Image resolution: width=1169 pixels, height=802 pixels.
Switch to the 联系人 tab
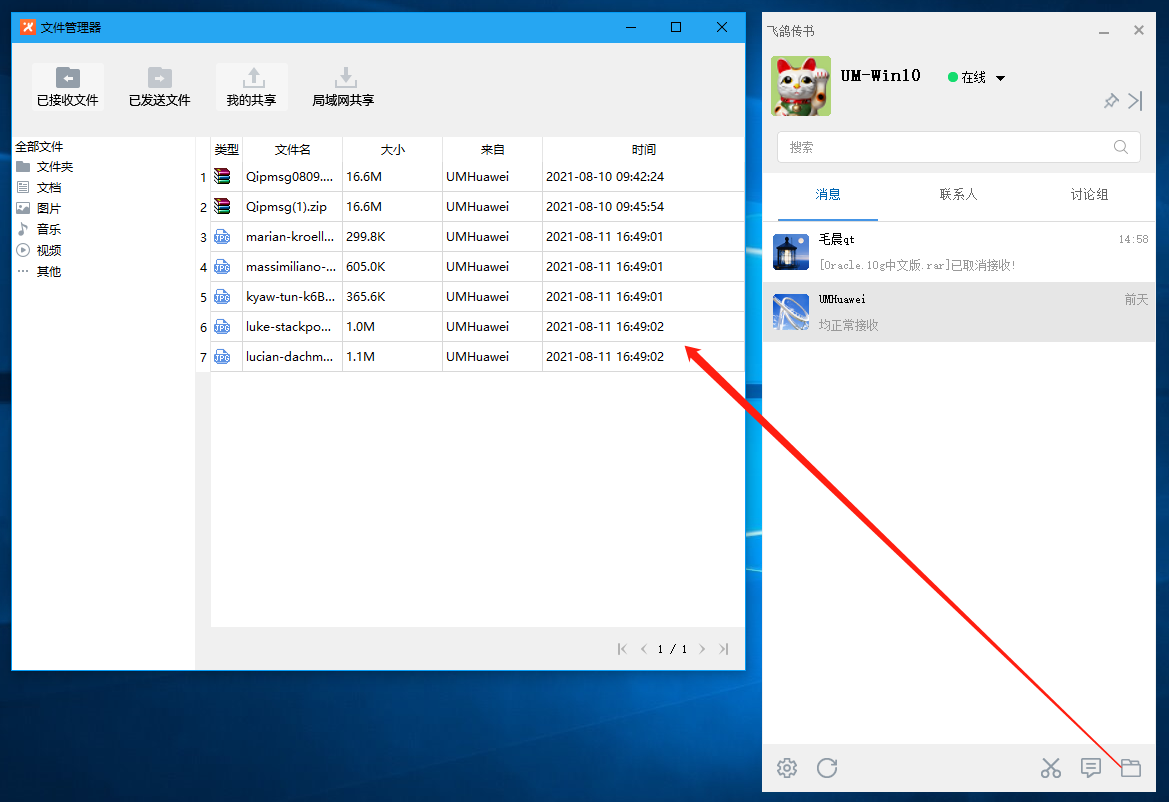(958, 194)
